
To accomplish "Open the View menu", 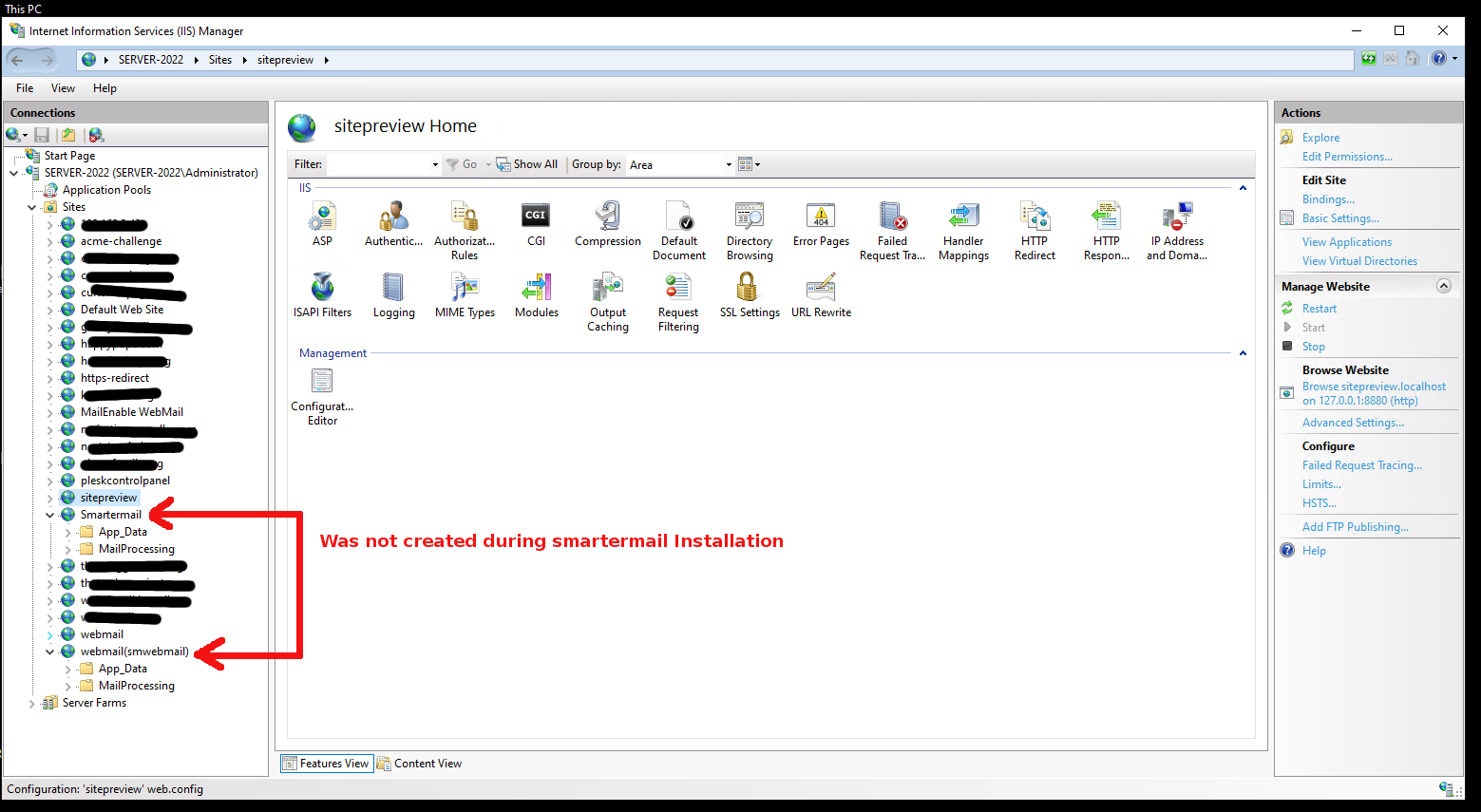I will coord(63,88).
